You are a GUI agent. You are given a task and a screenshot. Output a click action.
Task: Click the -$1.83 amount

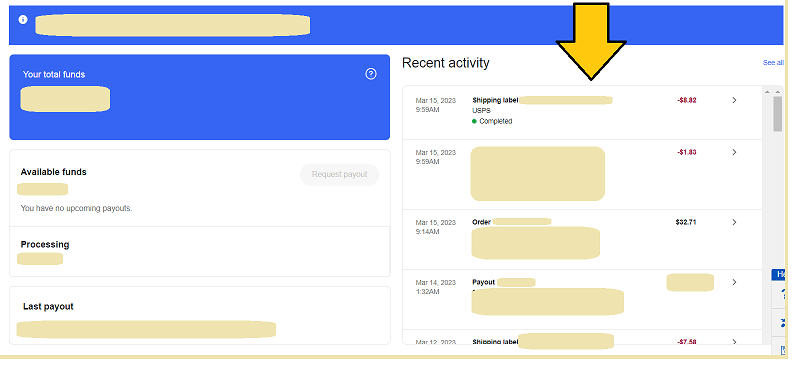point(687,152)
